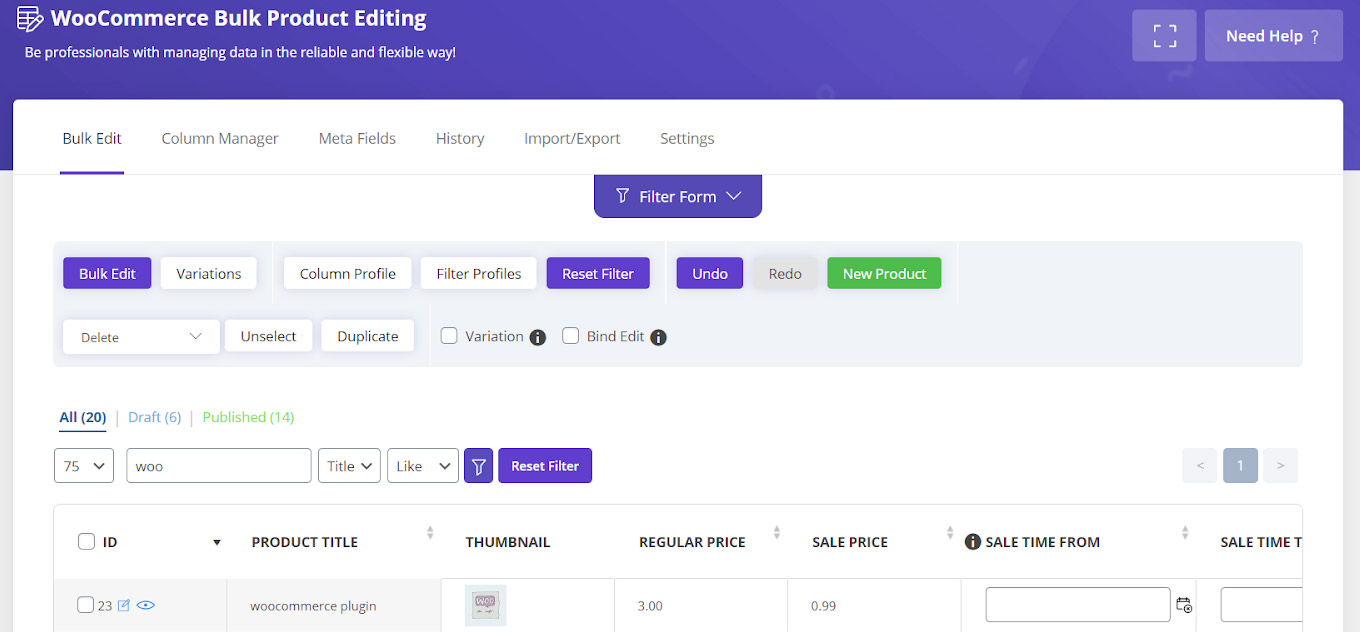Image resolution: width=1360 pixels, height=632 pixels.
Task: Click the funnel filter icon beside Like dropdown
Action: pos(478,466)
